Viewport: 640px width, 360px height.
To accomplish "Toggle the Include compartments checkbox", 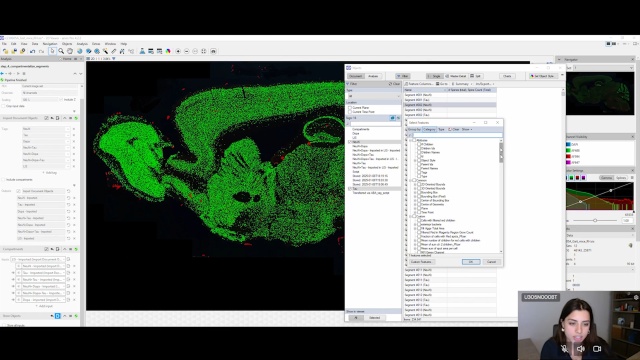I will pos(3,180).
